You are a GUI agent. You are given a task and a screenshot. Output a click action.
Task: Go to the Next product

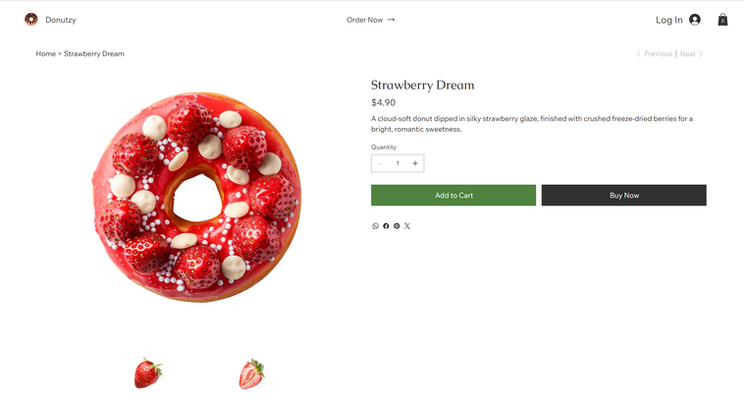pos(691,53)
